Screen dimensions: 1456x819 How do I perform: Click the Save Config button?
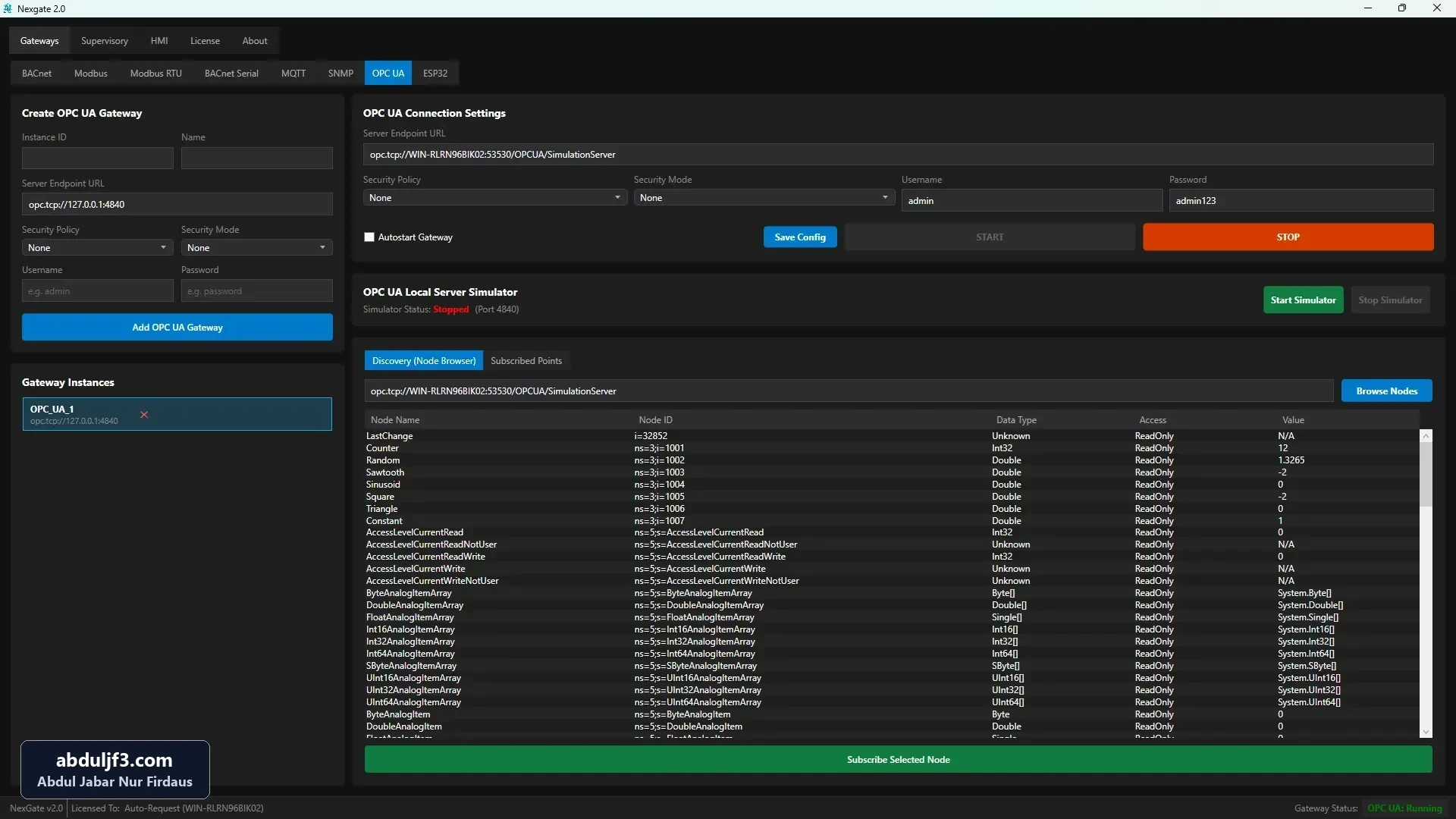(800, 237)
